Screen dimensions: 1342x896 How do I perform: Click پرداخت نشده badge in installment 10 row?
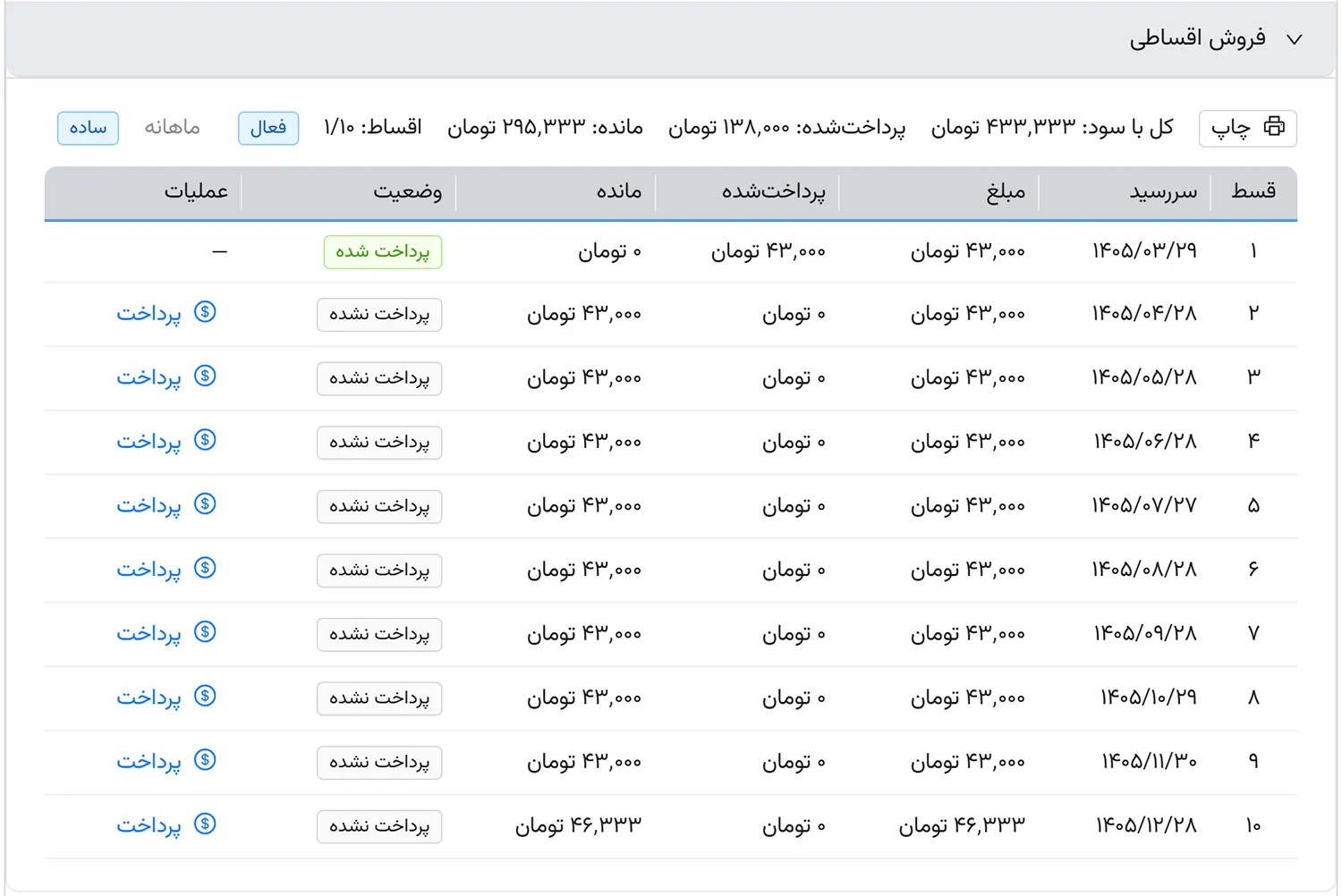(379, 826)
